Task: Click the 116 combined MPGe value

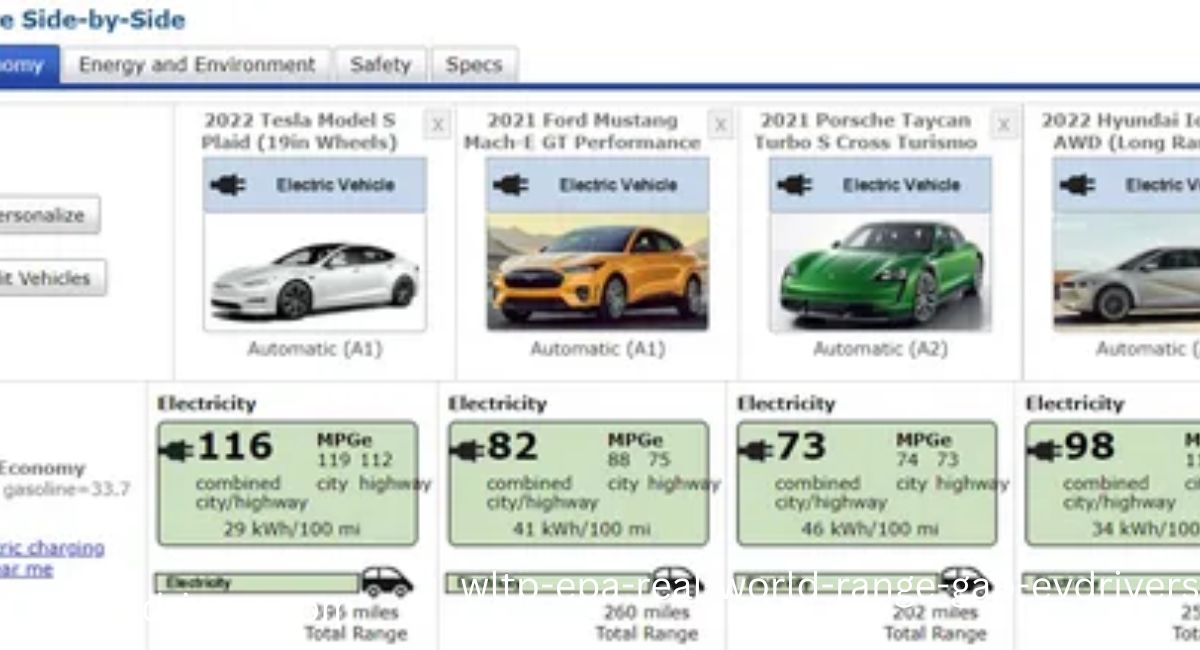Action: 235,446
